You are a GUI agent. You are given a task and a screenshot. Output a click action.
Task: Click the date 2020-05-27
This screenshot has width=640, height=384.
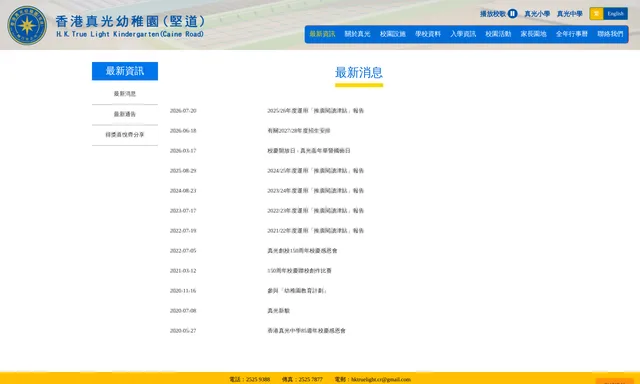[183, 331]
